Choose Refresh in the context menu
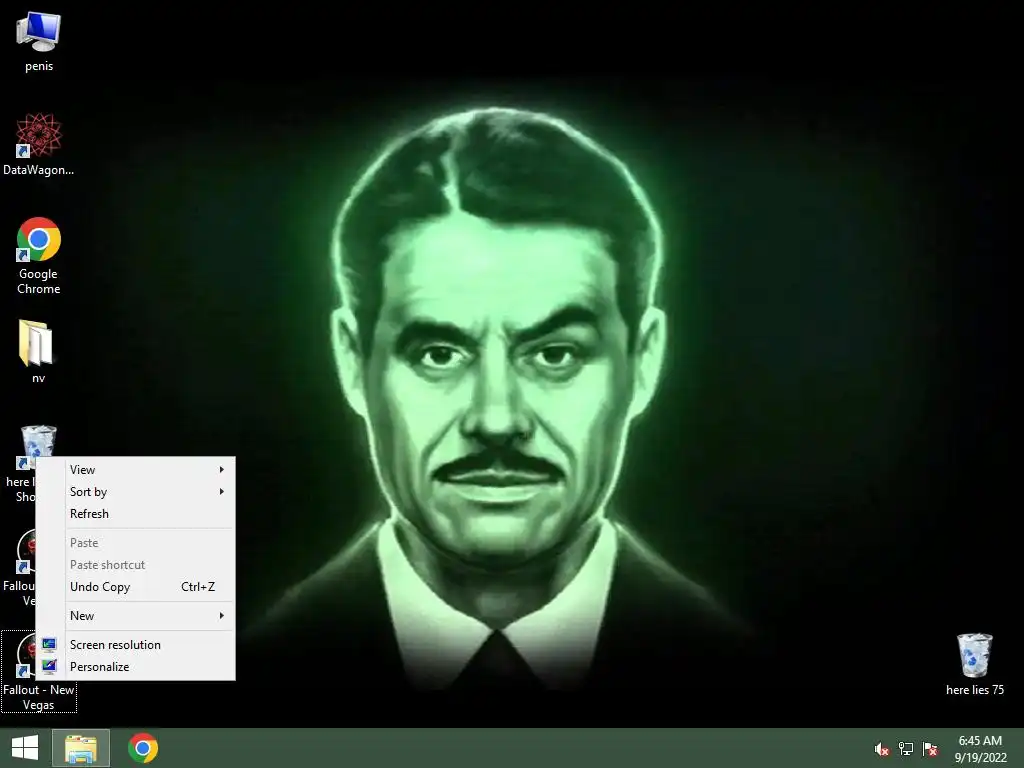 pyautogui.click(x=136, y=514)
